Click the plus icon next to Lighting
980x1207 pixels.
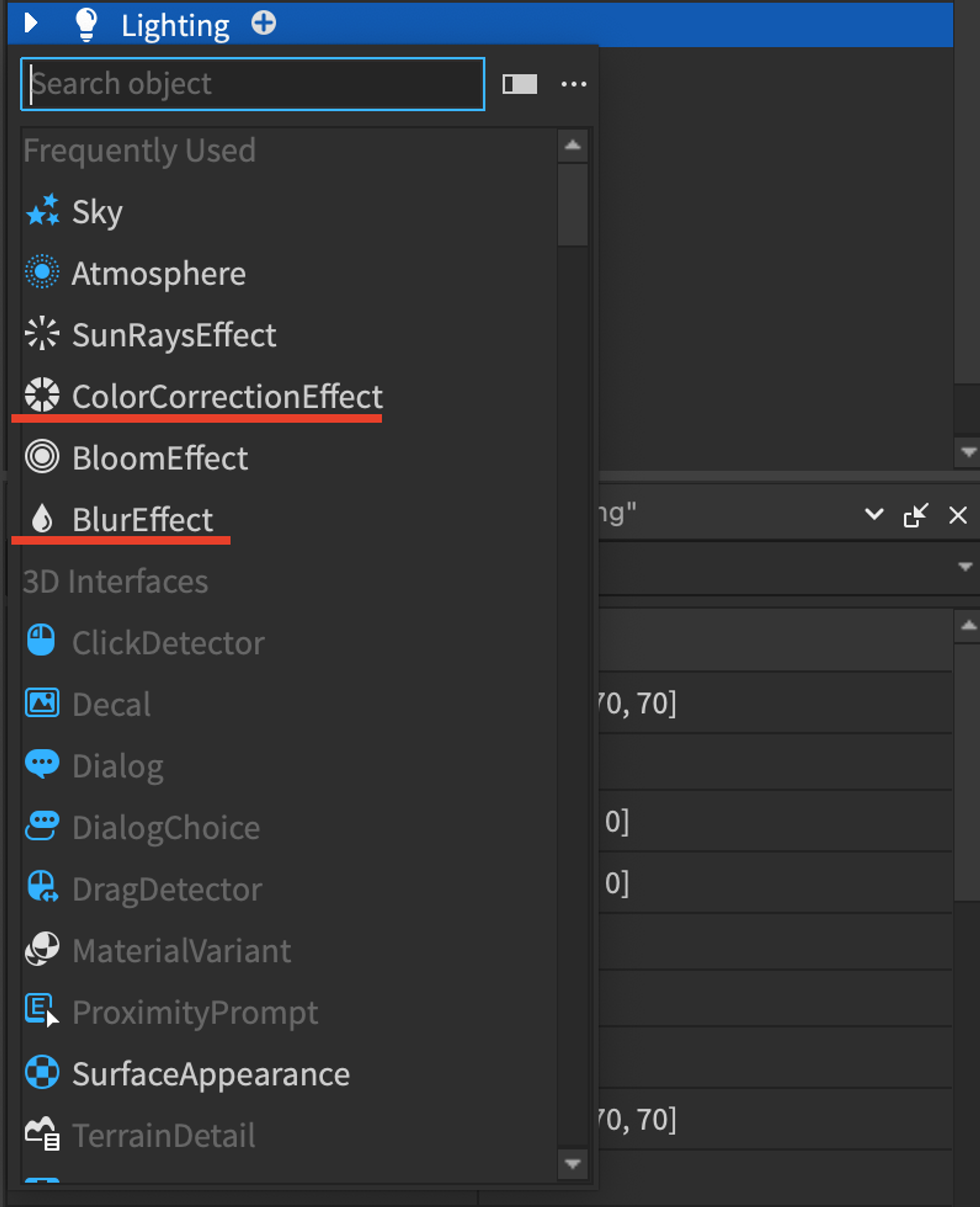click(x=263, y=23)
